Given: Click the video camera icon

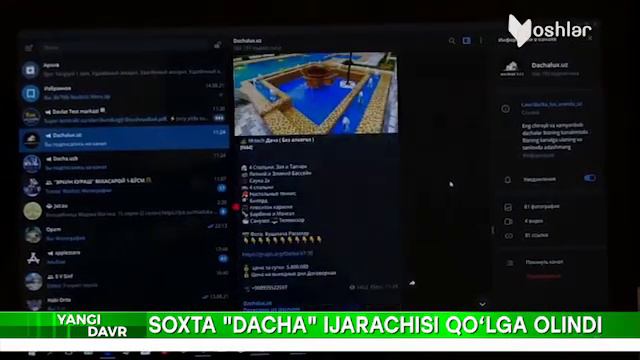Looking at the screenshot, I should click(x=508, y=221).
